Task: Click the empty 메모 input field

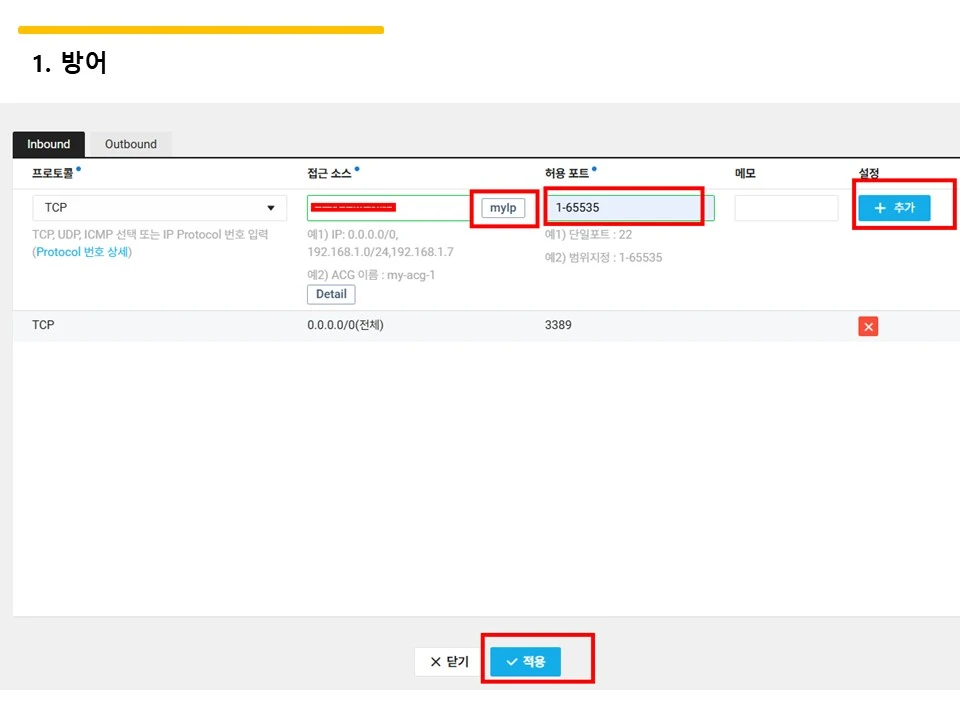Action: [786, 208]
